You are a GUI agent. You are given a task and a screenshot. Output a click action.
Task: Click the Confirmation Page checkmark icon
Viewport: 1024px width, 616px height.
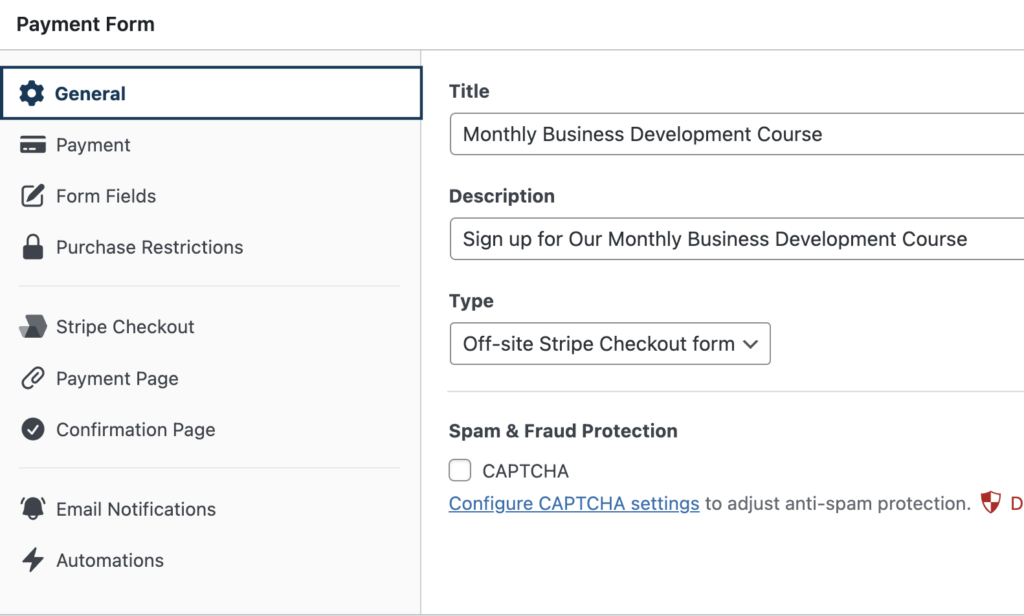coord(33,430)
